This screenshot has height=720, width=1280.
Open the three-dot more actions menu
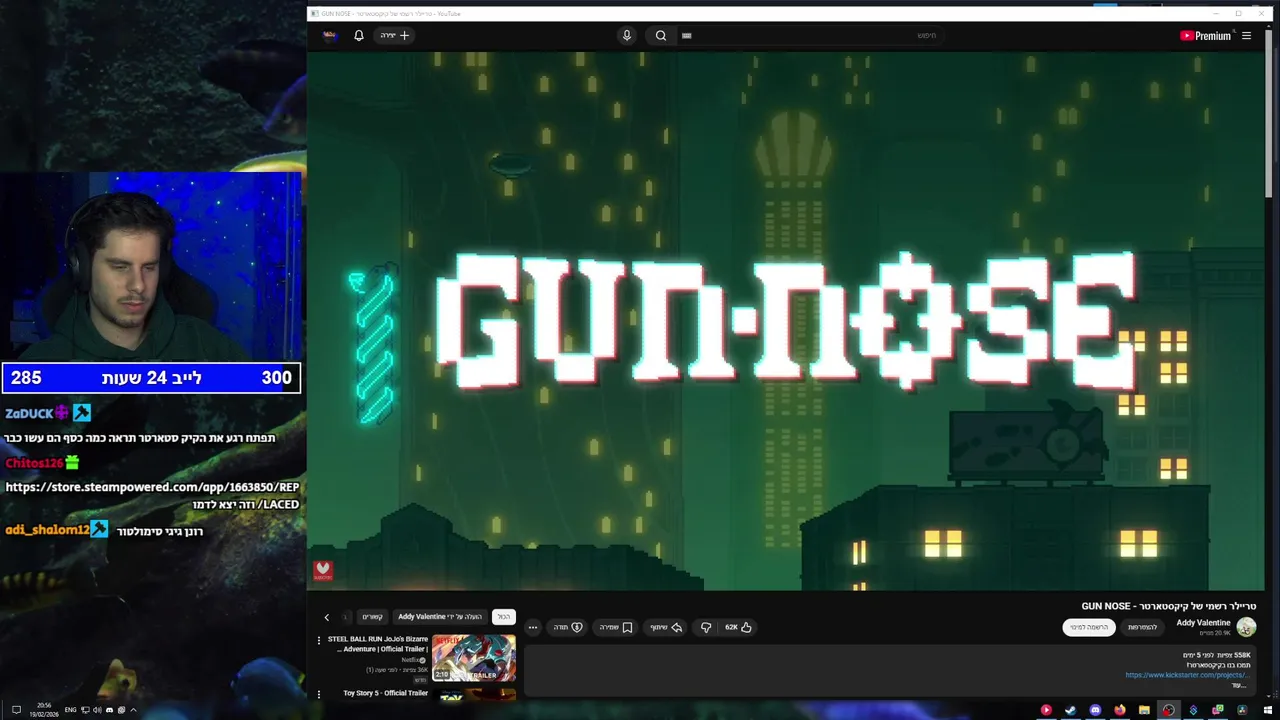click(x=533, y=627)
